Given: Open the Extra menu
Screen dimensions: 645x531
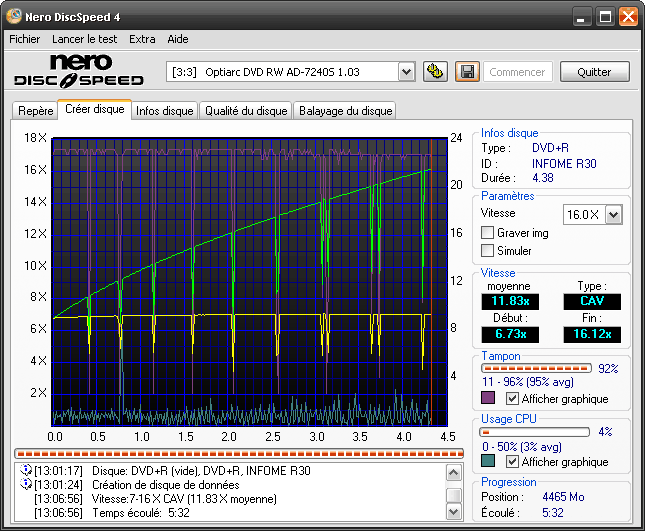Looking at the screenshot, I should coord(142,39).
